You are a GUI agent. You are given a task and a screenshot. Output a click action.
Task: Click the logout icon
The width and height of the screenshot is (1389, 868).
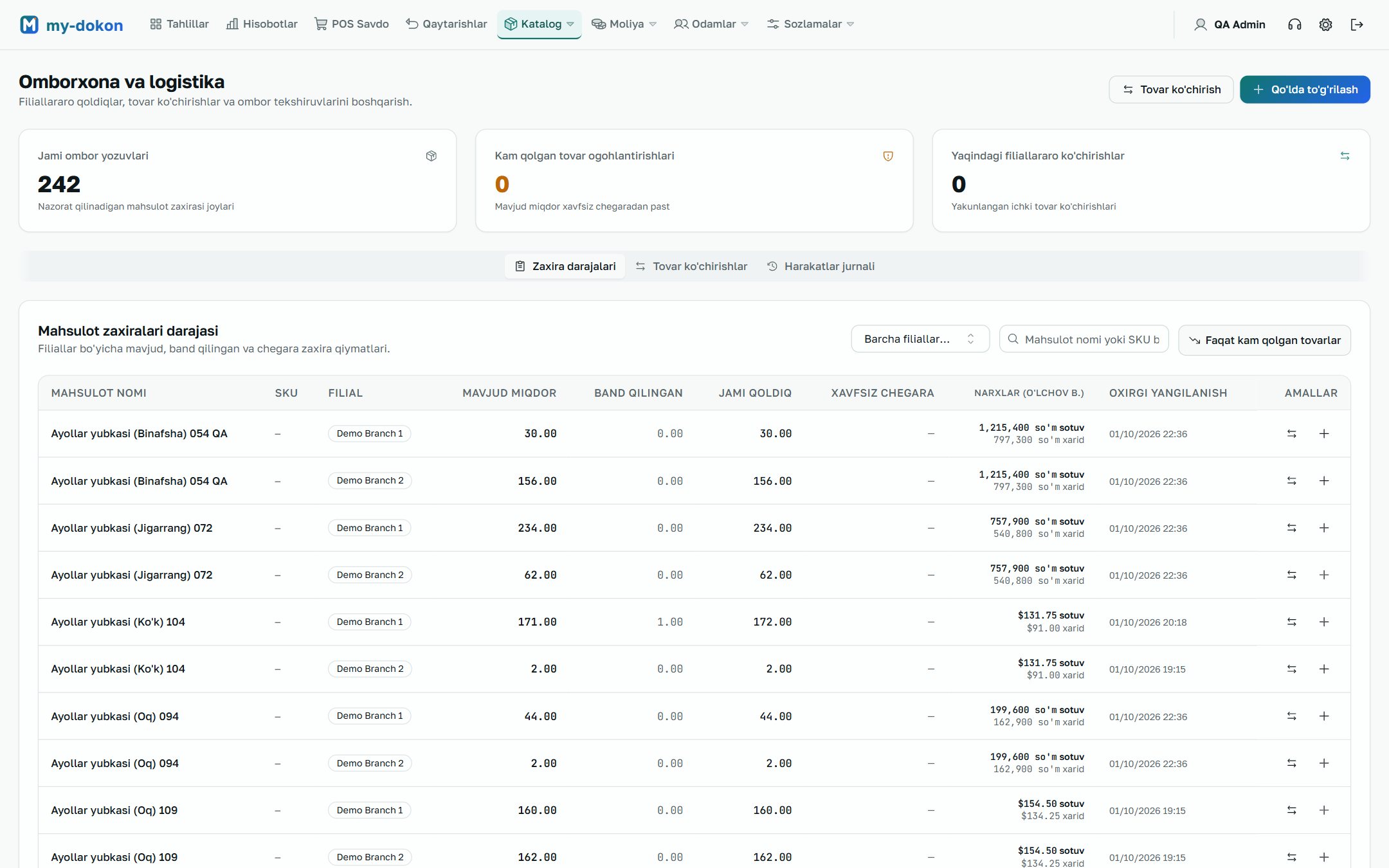pos(1357,24)
